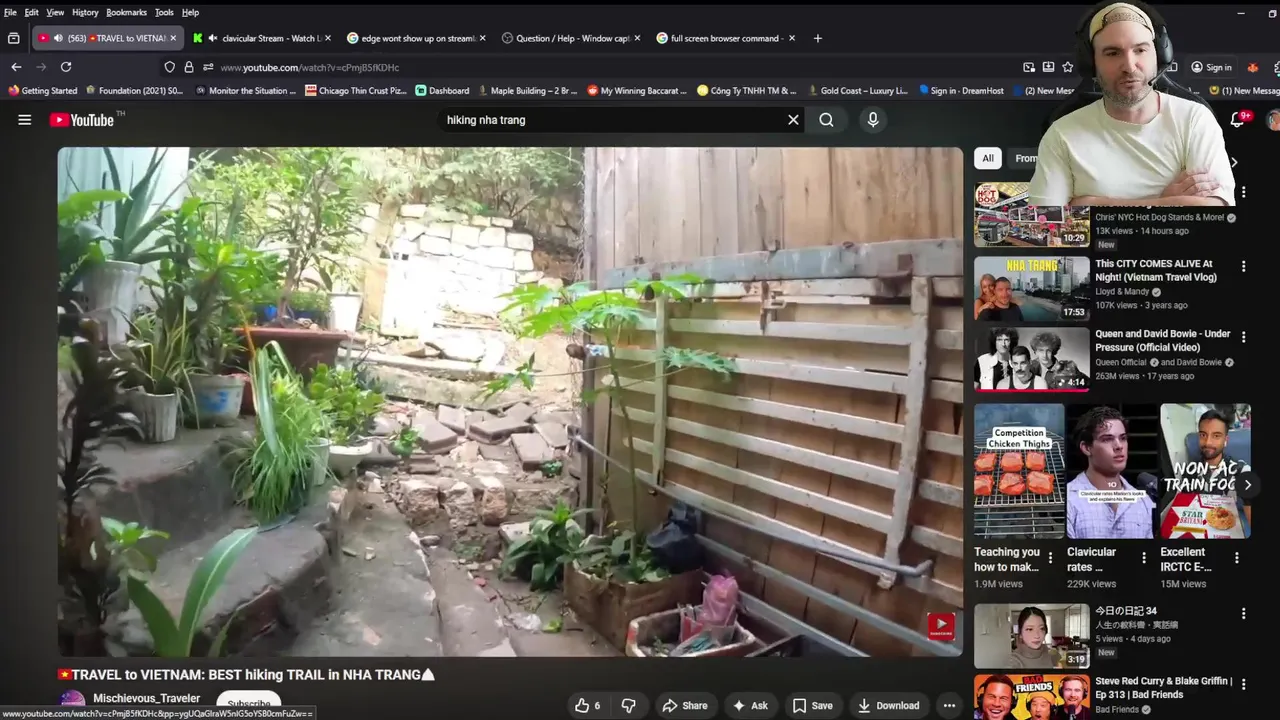Download the video
The height and width of the screenshot is (720, 1280).
pyautogui.click(x=888, y=705)
